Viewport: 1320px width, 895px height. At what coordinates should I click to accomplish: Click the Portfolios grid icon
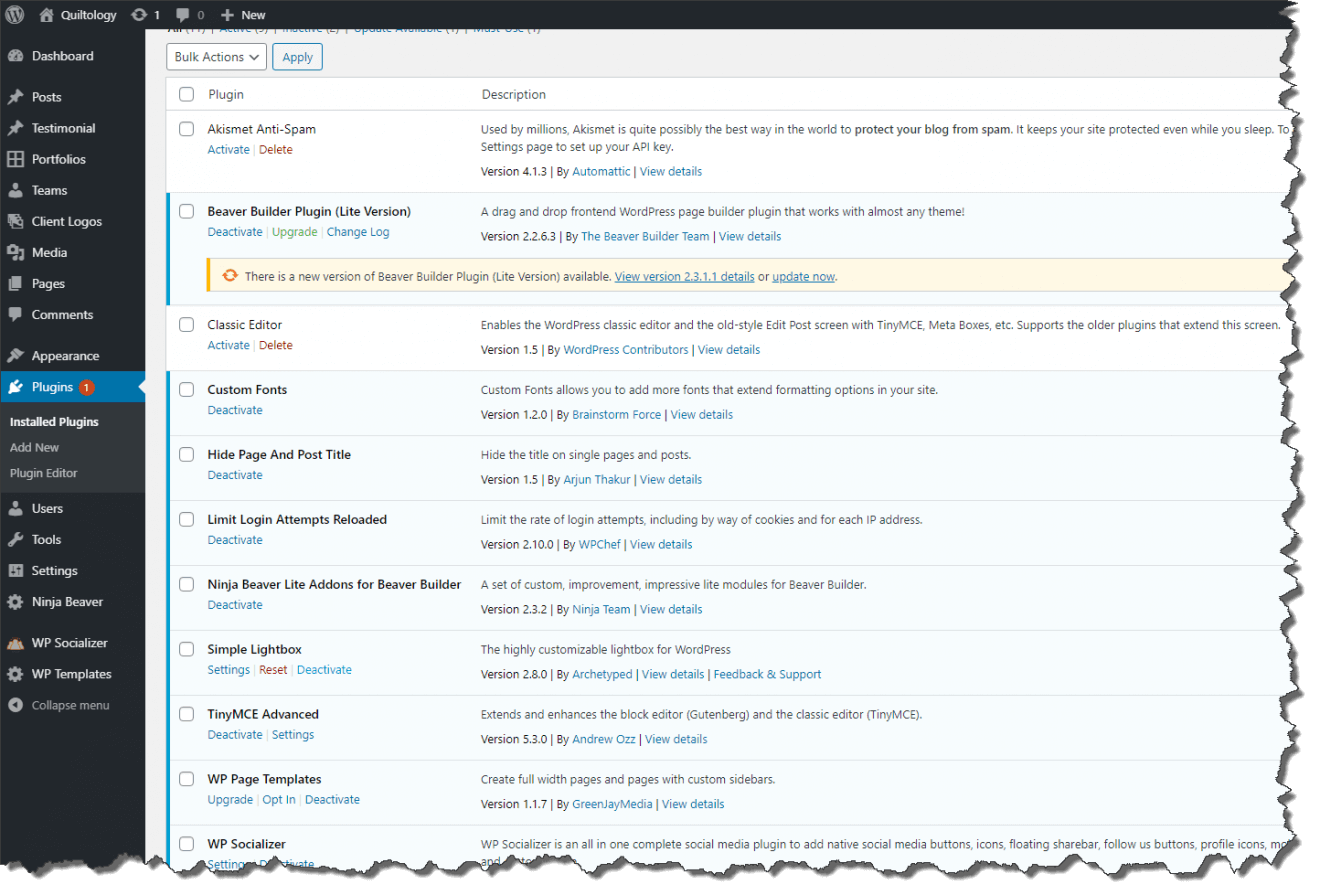15,159
